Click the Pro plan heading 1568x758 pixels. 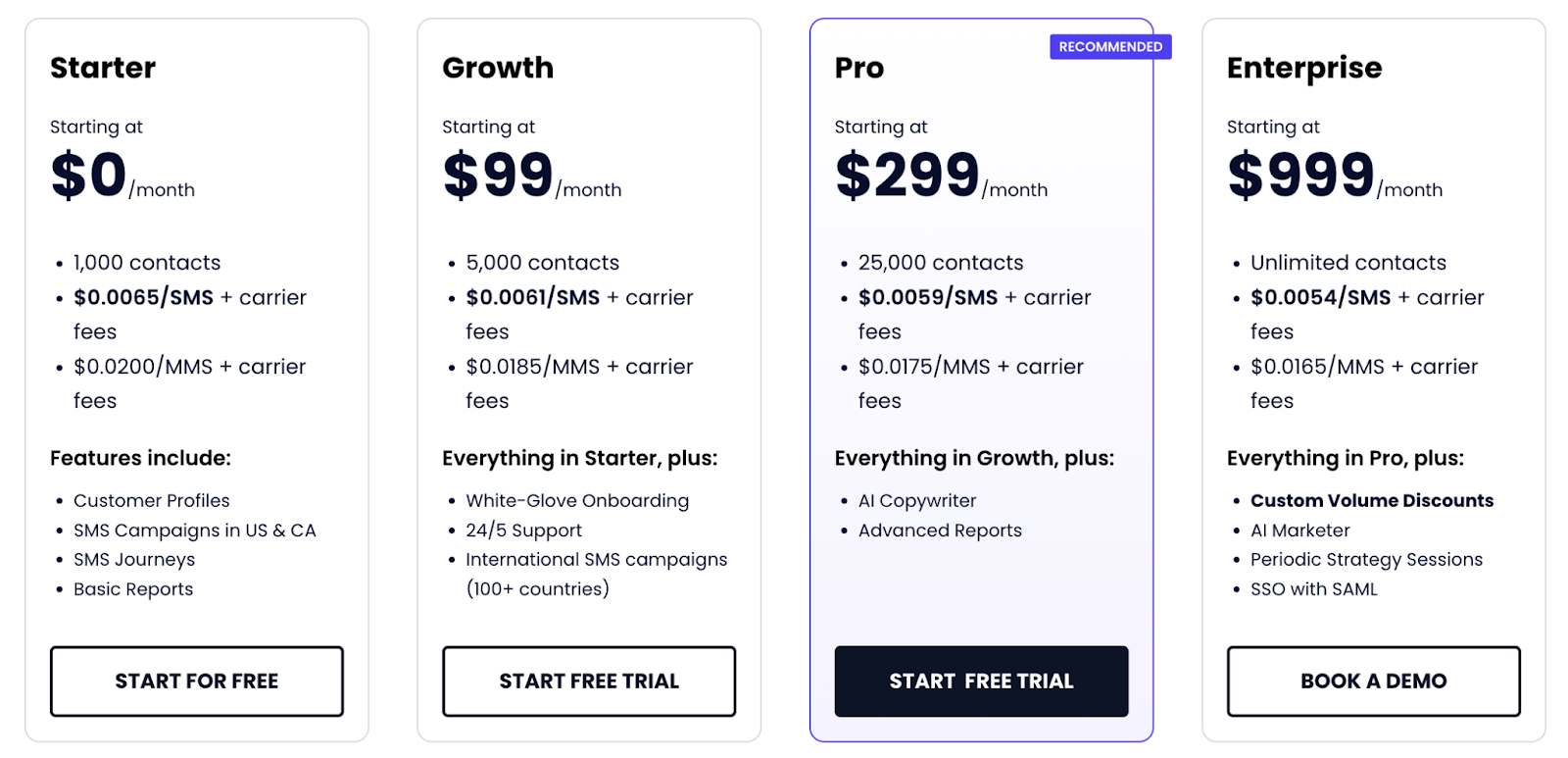click(x=859, y=68)
